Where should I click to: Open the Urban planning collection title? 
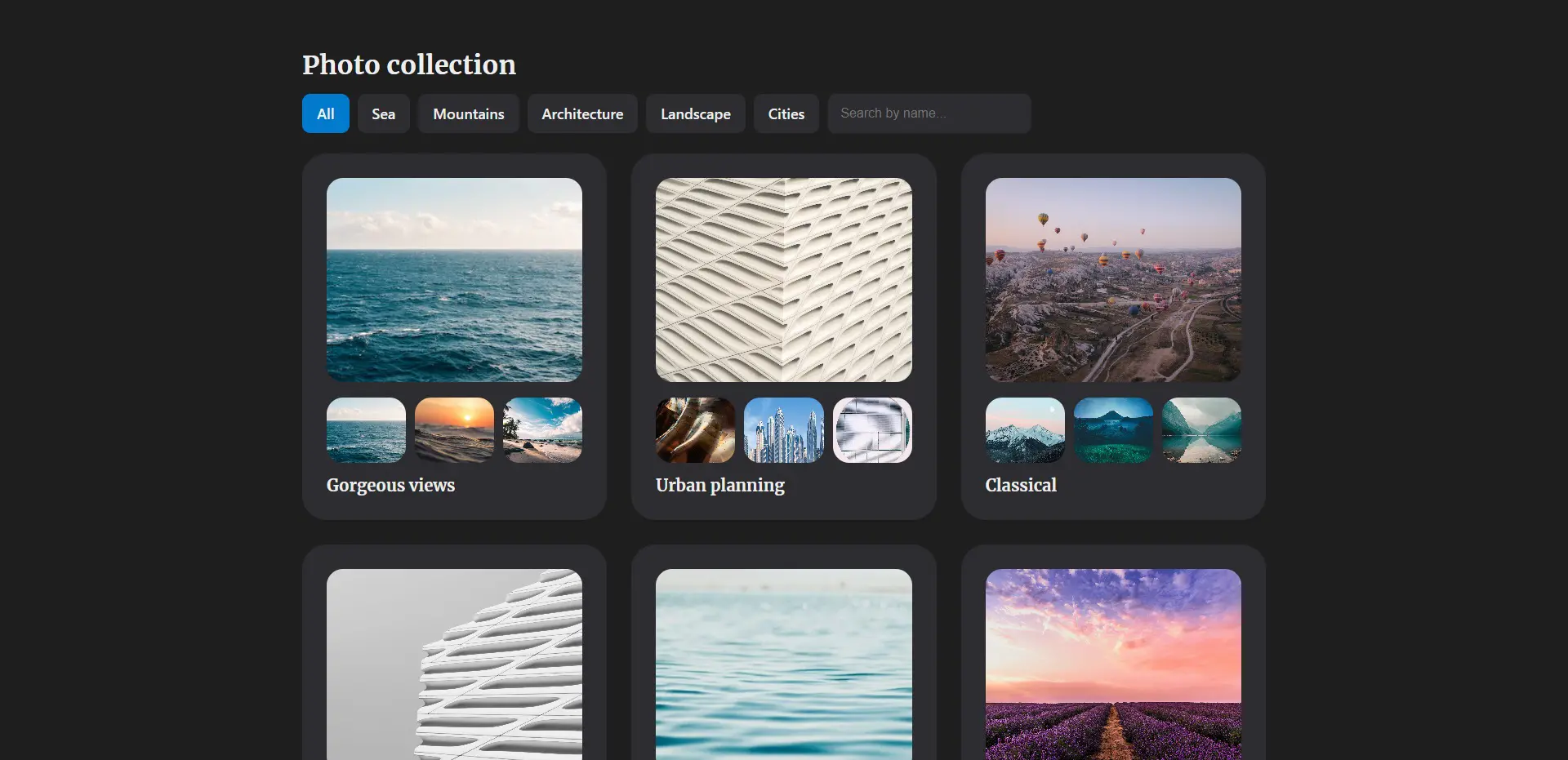(x=719, y=485)
